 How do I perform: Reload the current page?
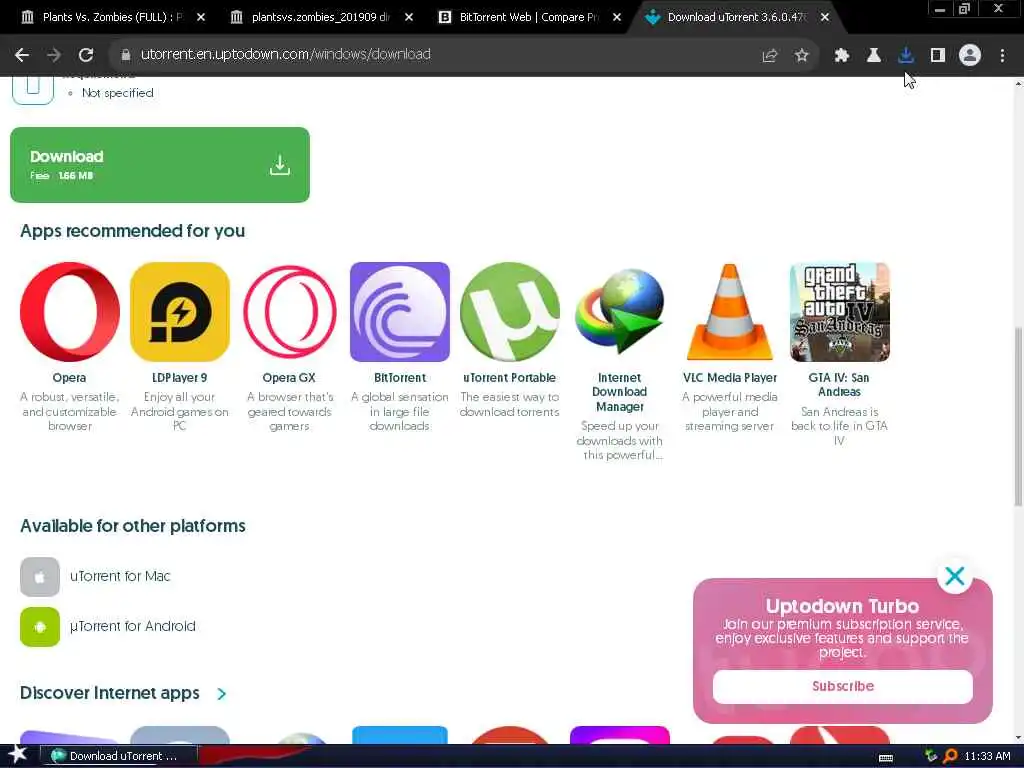(86, 55)
